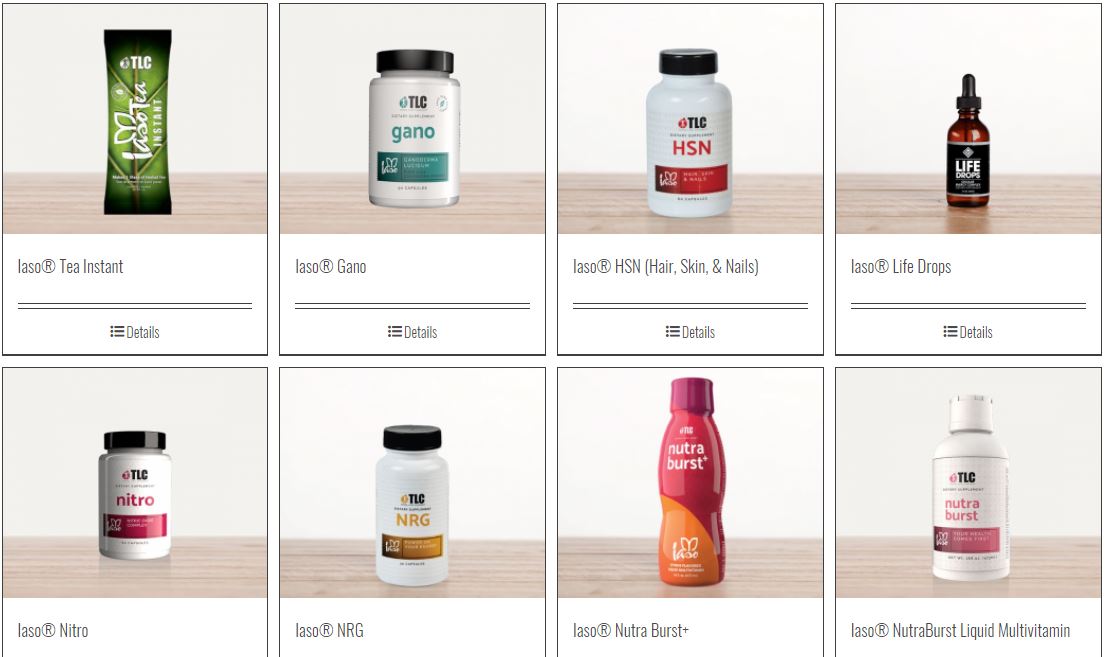The width and height of the screenshot is (1106, 657).
Task: Open Iaso® NutraBurst Liquid Multivitamin title link
Action: (x=960, y=630)
